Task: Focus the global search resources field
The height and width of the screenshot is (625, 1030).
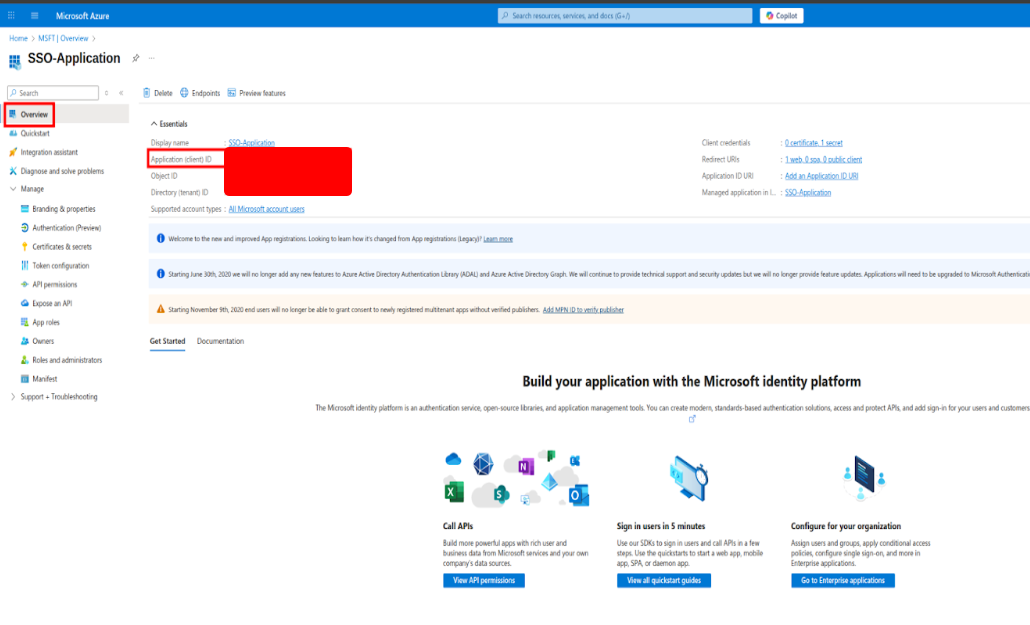Action: [625, 16]
